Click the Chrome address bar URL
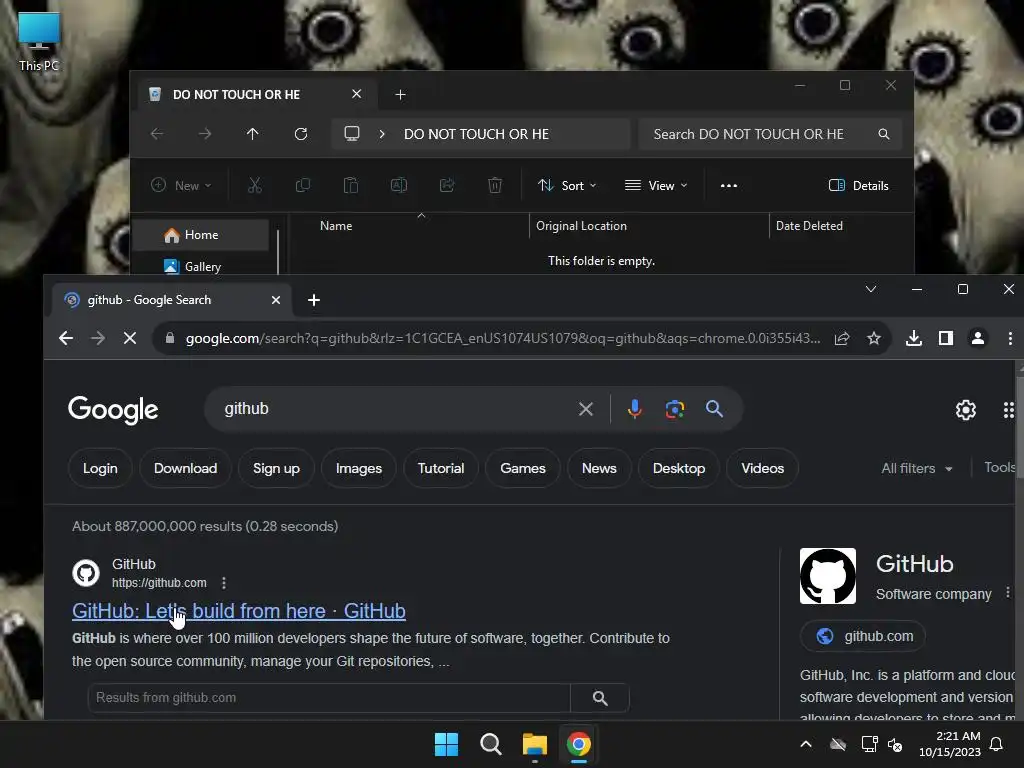 503,338
